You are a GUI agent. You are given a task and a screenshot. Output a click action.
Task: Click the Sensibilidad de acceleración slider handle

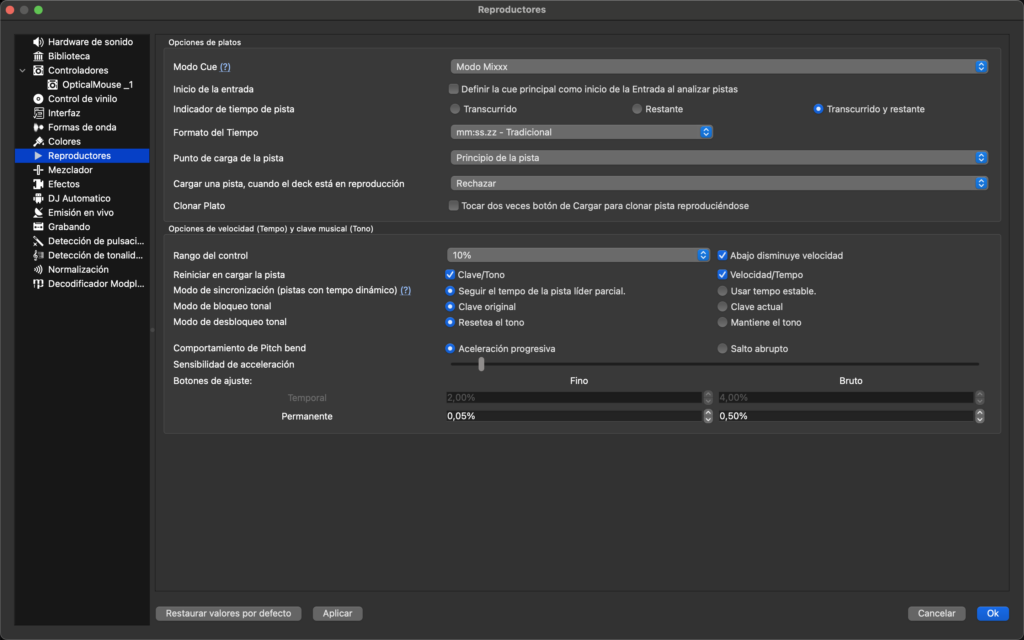[x=481, y=364]
